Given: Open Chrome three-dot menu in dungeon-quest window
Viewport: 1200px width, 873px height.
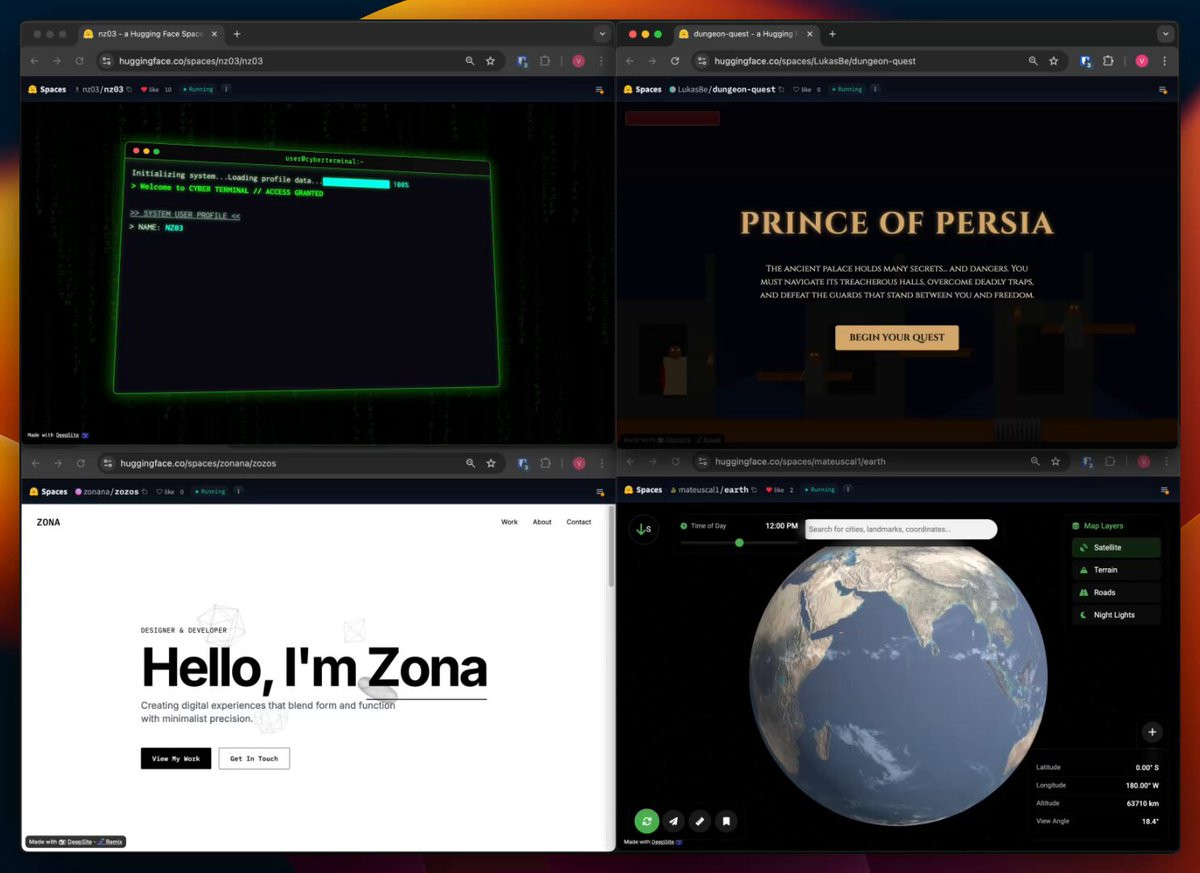Looking at the screenshot, I should click(1165, 61).
